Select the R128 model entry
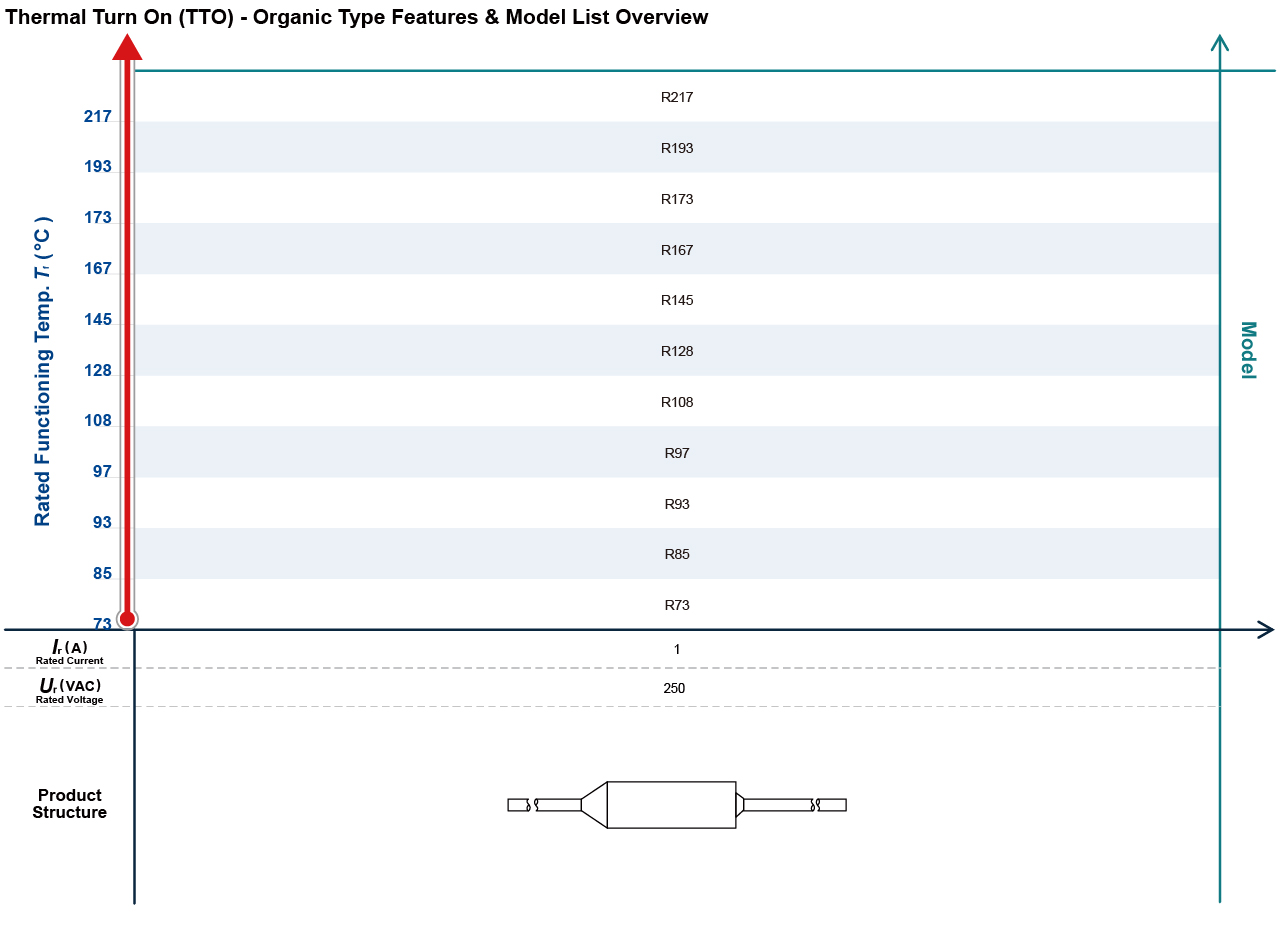The height and width of the screenshot is (940, 1280). tap(676, 351)
